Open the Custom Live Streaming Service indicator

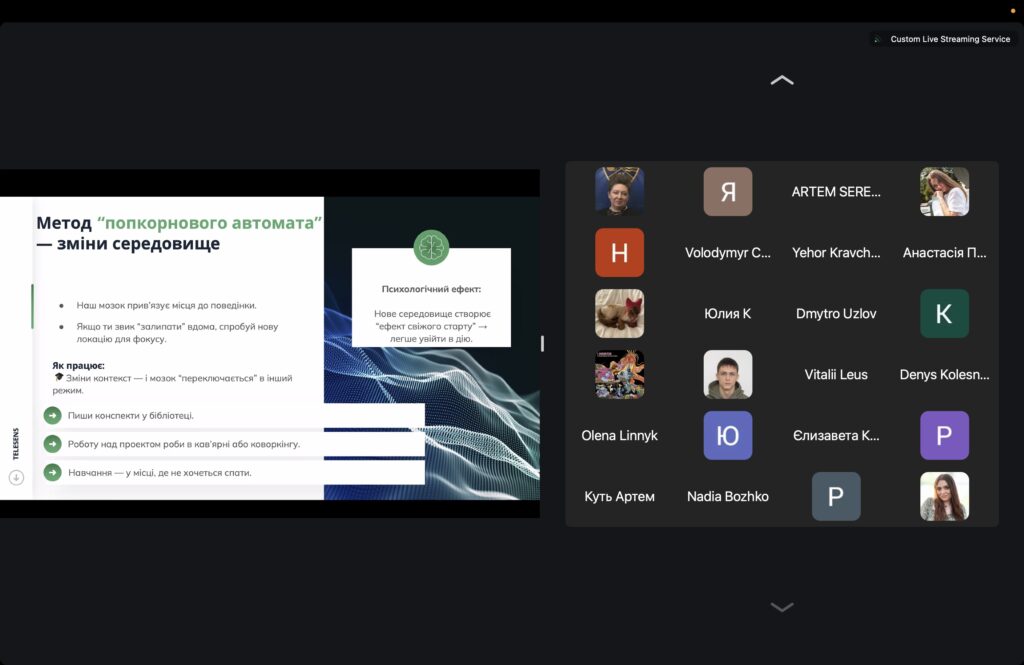949,40
